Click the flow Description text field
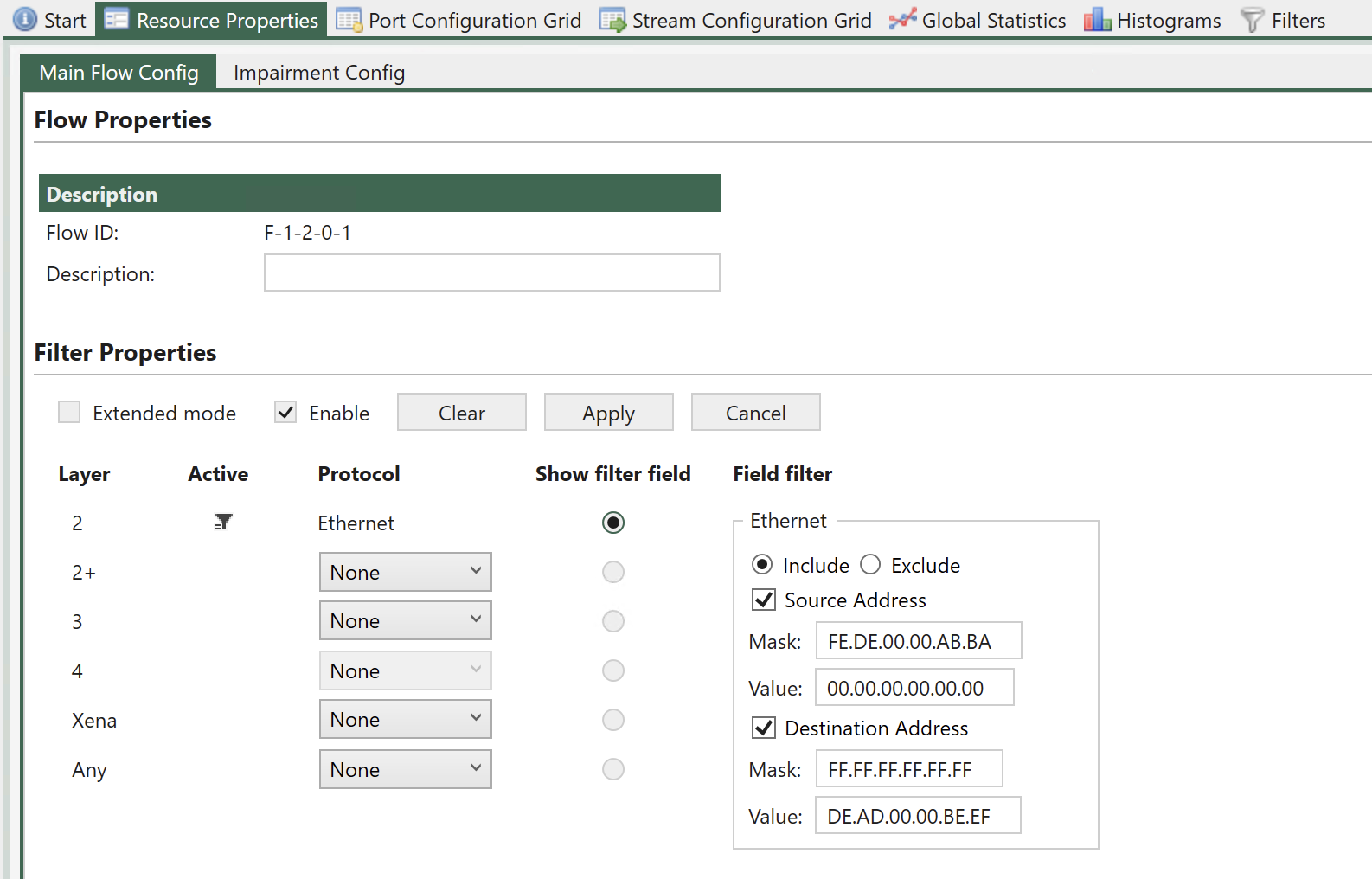The width and height of the screenshot is (1372, 879). tap(492, 273)
